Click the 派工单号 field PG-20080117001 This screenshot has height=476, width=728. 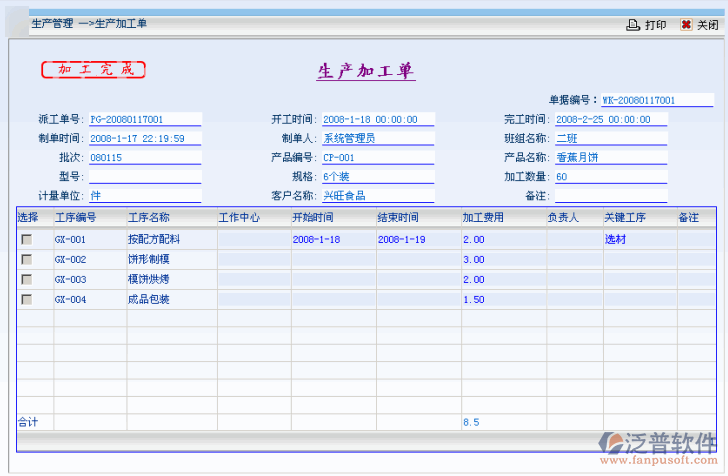pos(145,119)
